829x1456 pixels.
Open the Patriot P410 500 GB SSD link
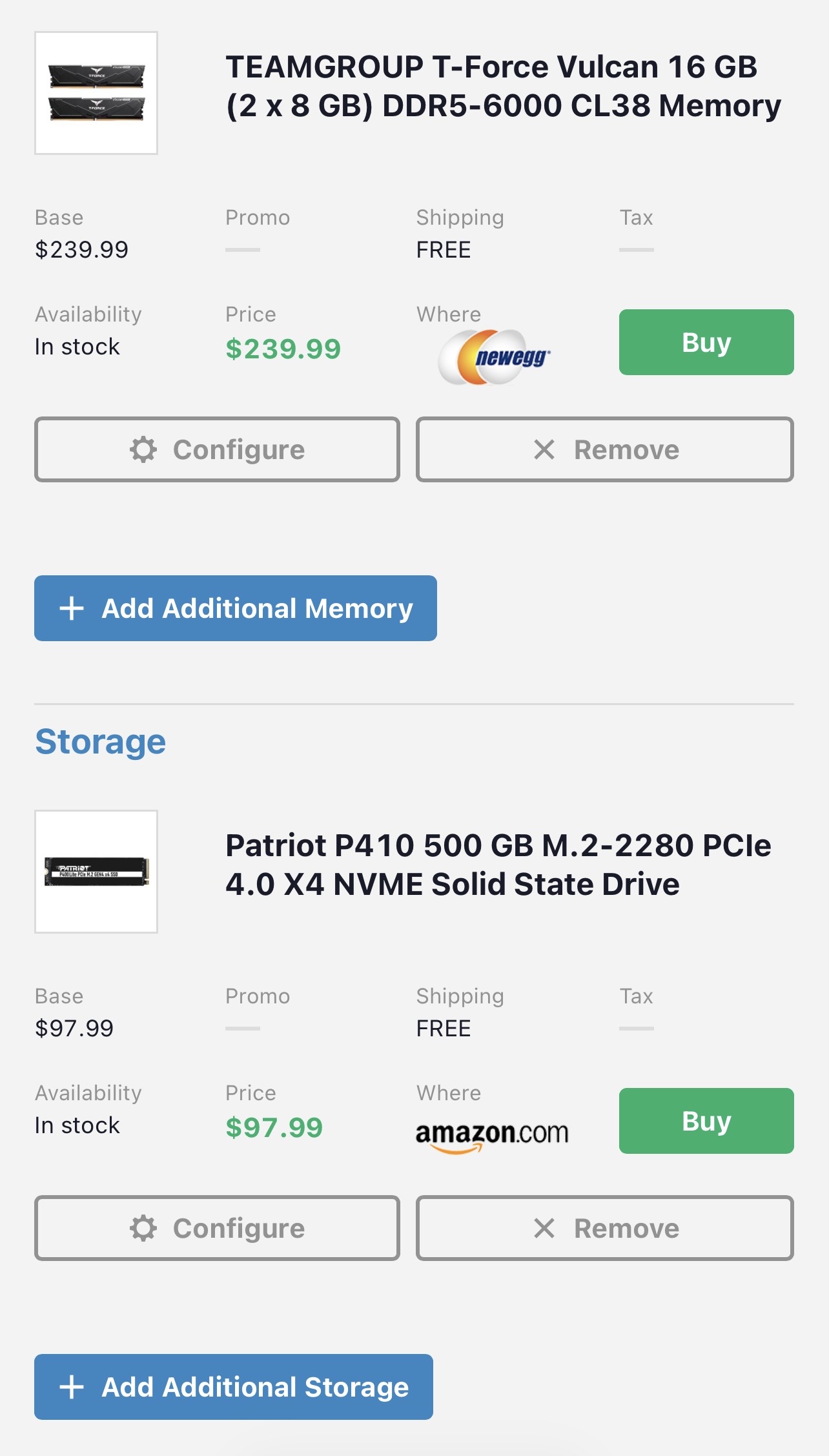click(498, 865)
